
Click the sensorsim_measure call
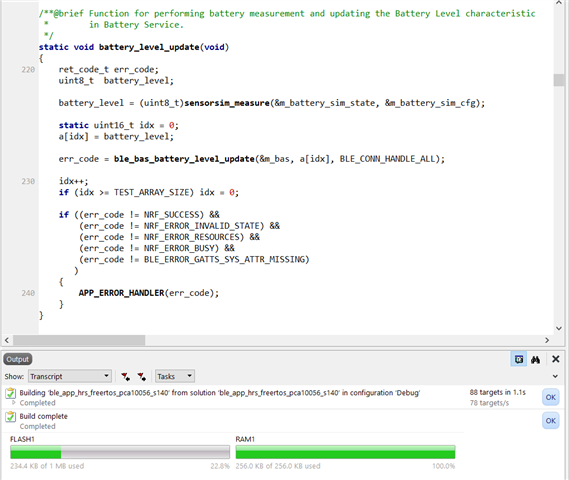[x=227, y=103]
